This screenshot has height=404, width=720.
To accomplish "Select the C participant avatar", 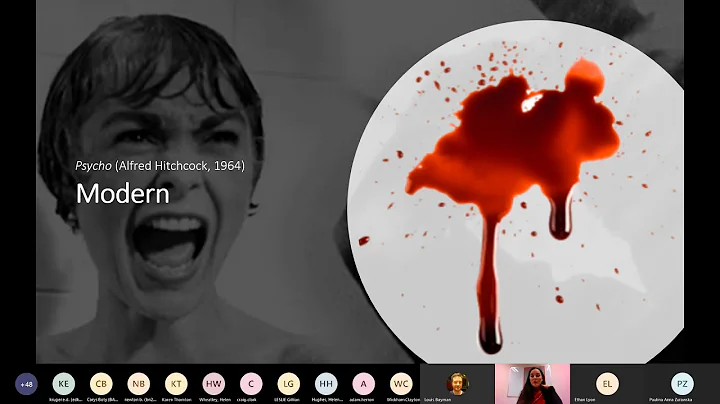I will 251,384.
